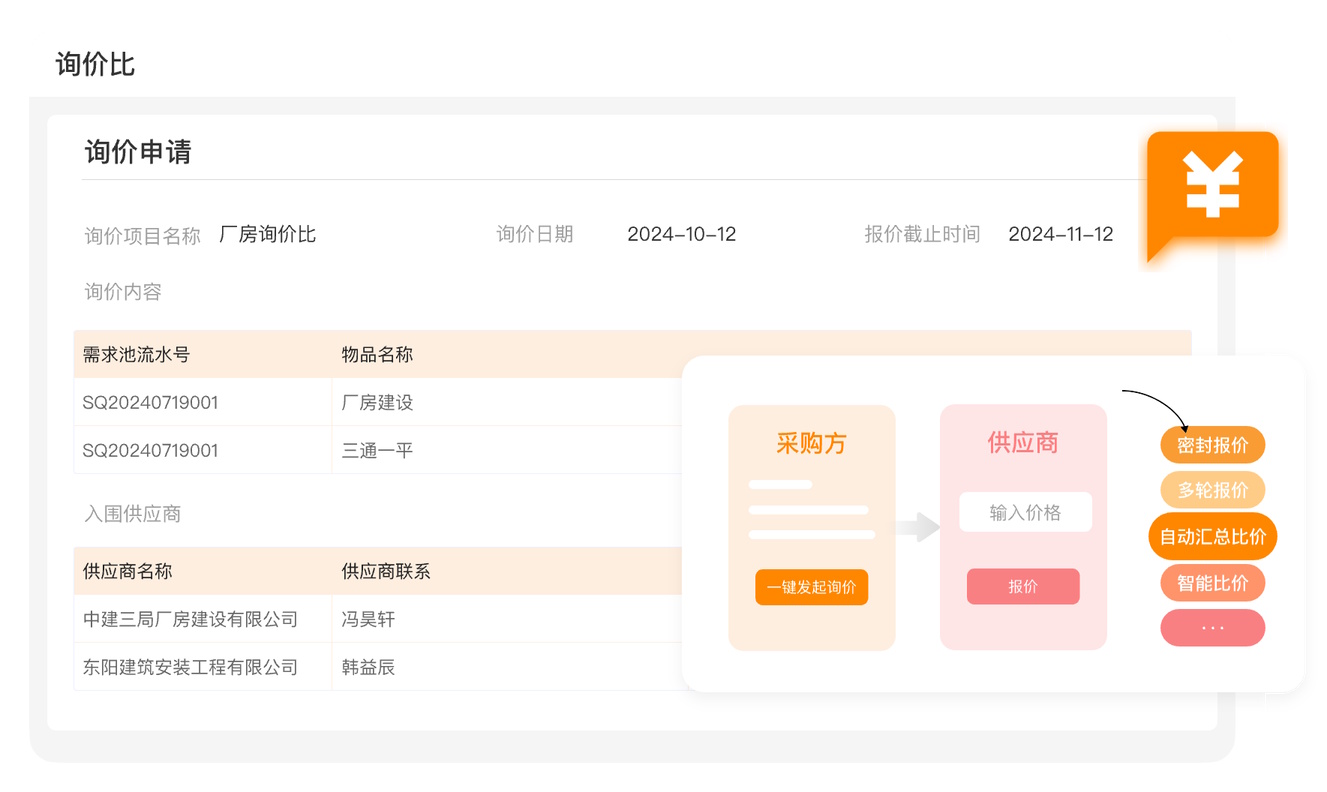The width and height of the screenshot is (1327, 792).
Task: Select the 多轮报价 tag
Action: (x=1212, y=491)
